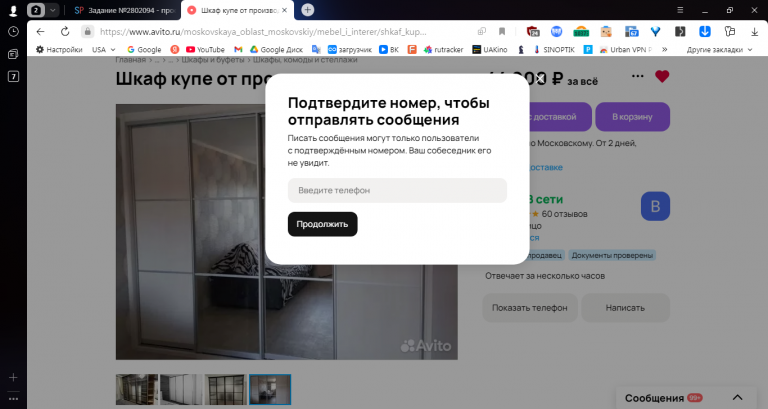Add sidebar item with the plus icon

tap(13, 377)
